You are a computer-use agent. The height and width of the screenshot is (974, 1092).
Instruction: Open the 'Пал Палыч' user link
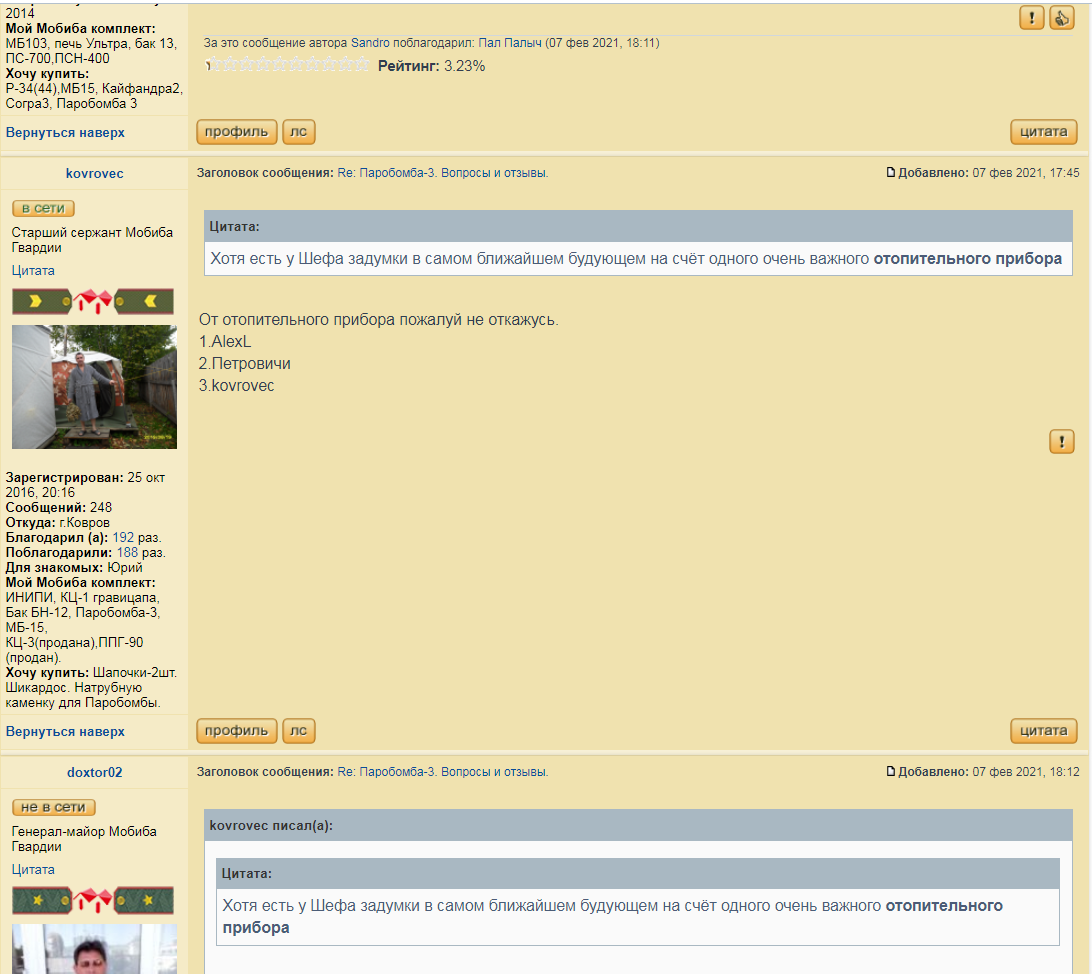coord(509,43)
